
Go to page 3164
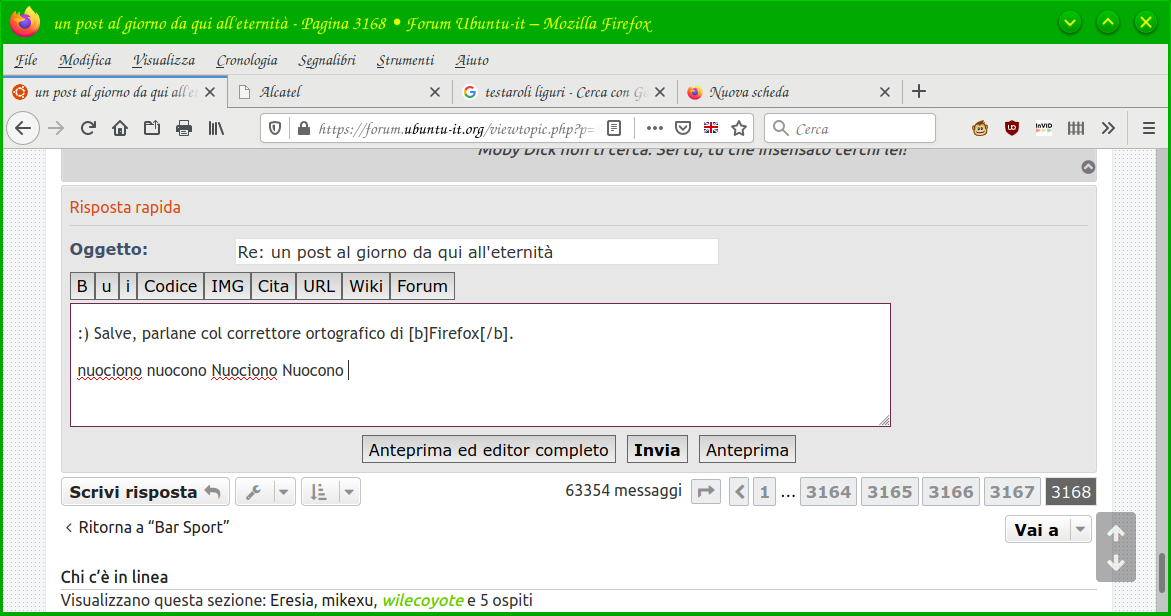click(828, 492)
